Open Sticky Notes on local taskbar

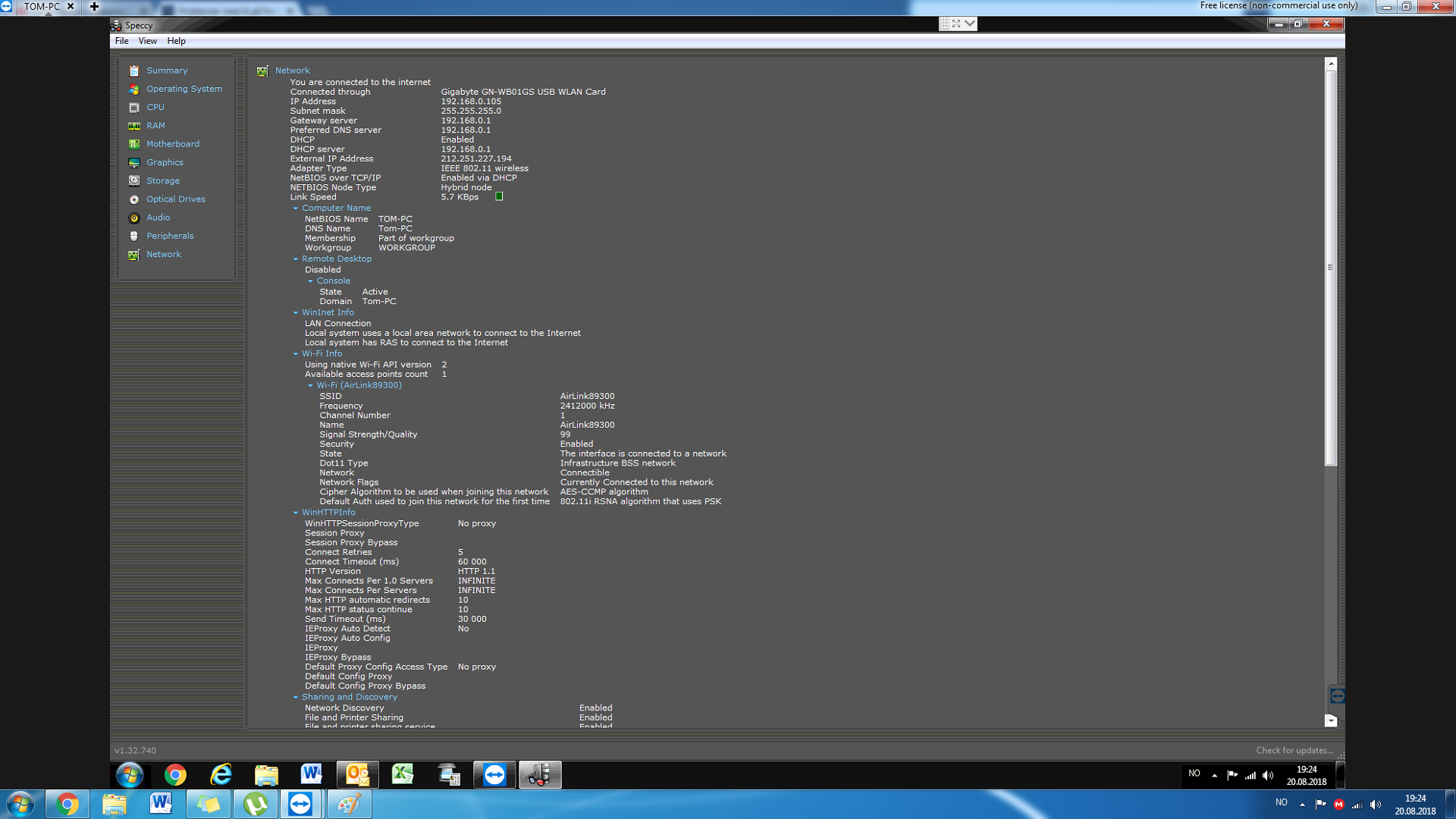(x=209, y=804)
